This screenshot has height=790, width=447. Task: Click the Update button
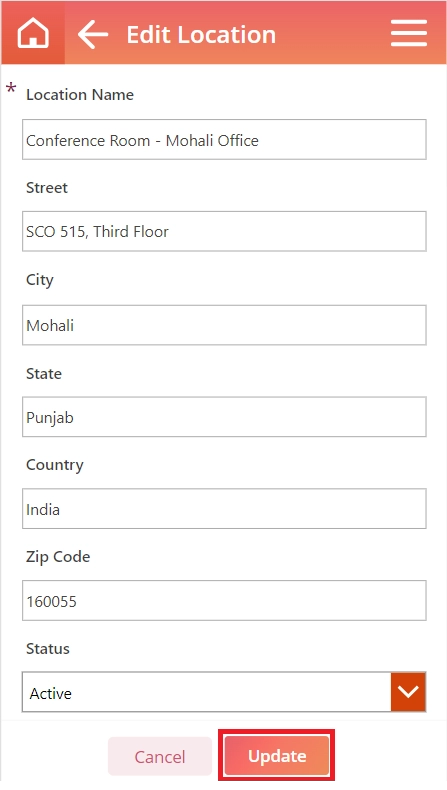[277, 755]
